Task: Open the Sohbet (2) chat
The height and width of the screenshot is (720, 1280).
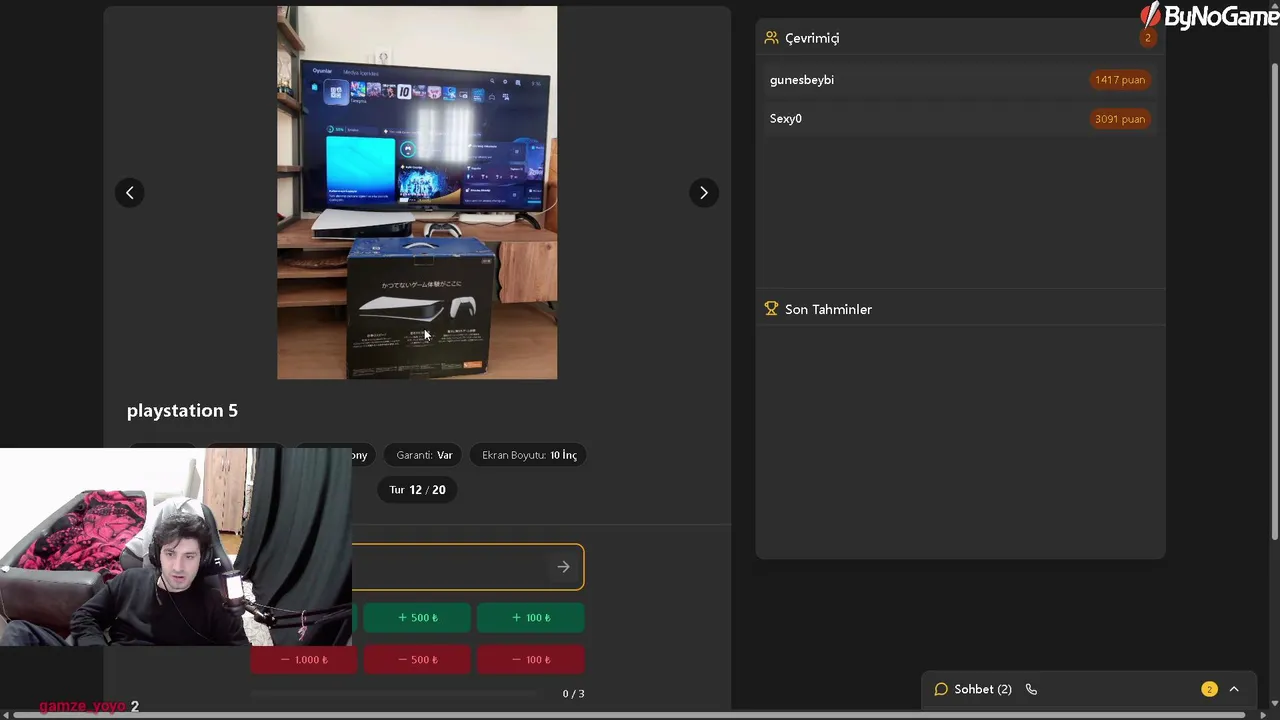Action: click(x=973, y=689)
